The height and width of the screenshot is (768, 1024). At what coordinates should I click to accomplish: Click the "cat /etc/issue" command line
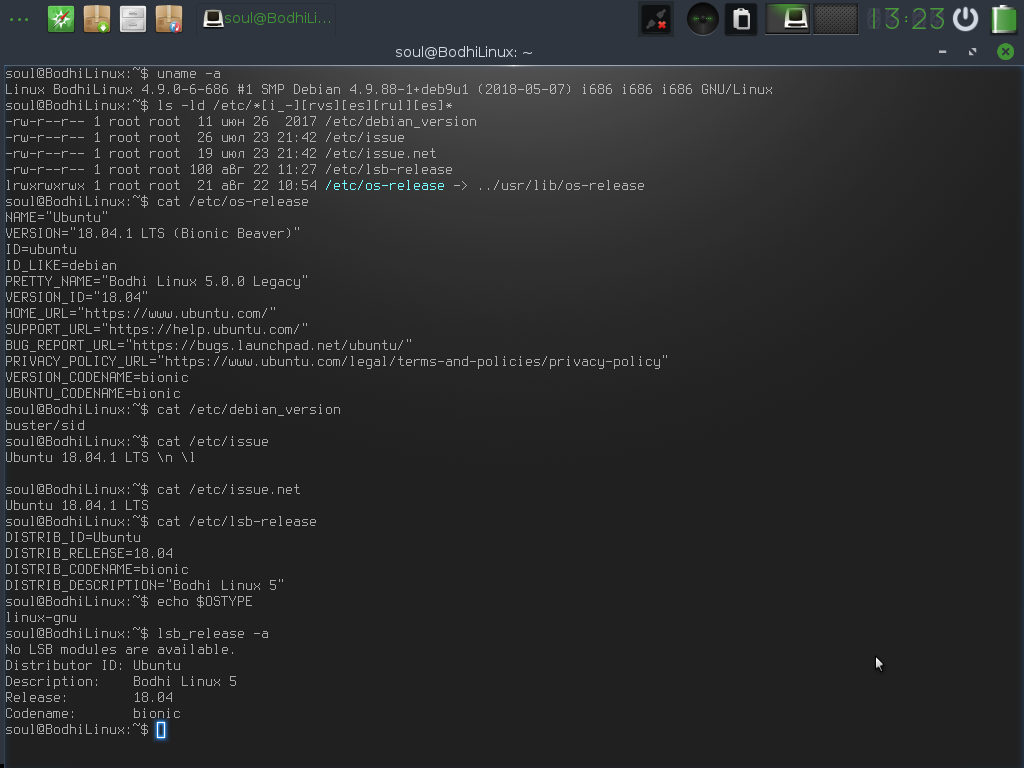[137, 441]
